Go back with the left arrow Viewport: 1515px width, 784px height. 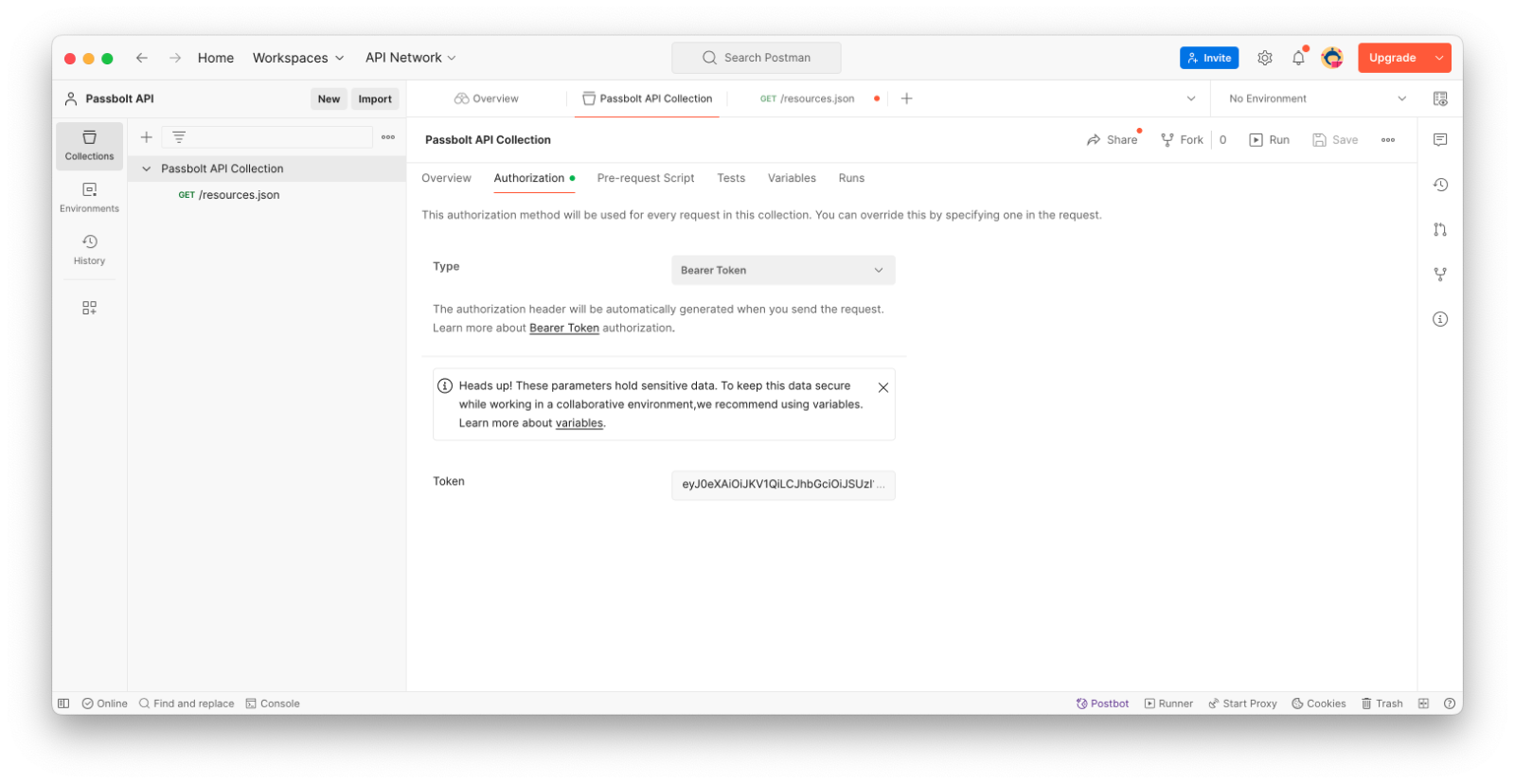tap(142, 58)
